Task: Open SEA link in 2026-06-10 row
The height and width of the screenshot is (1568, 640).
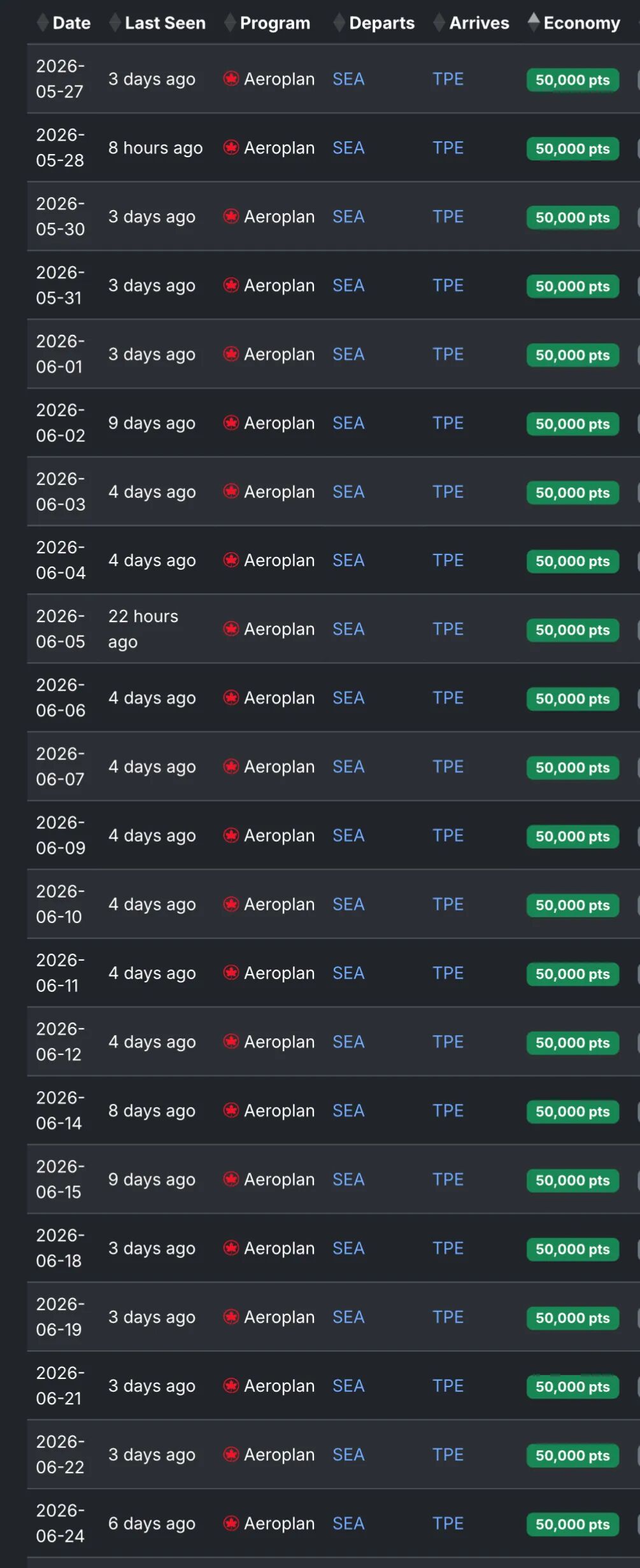Action: point(348,904)
